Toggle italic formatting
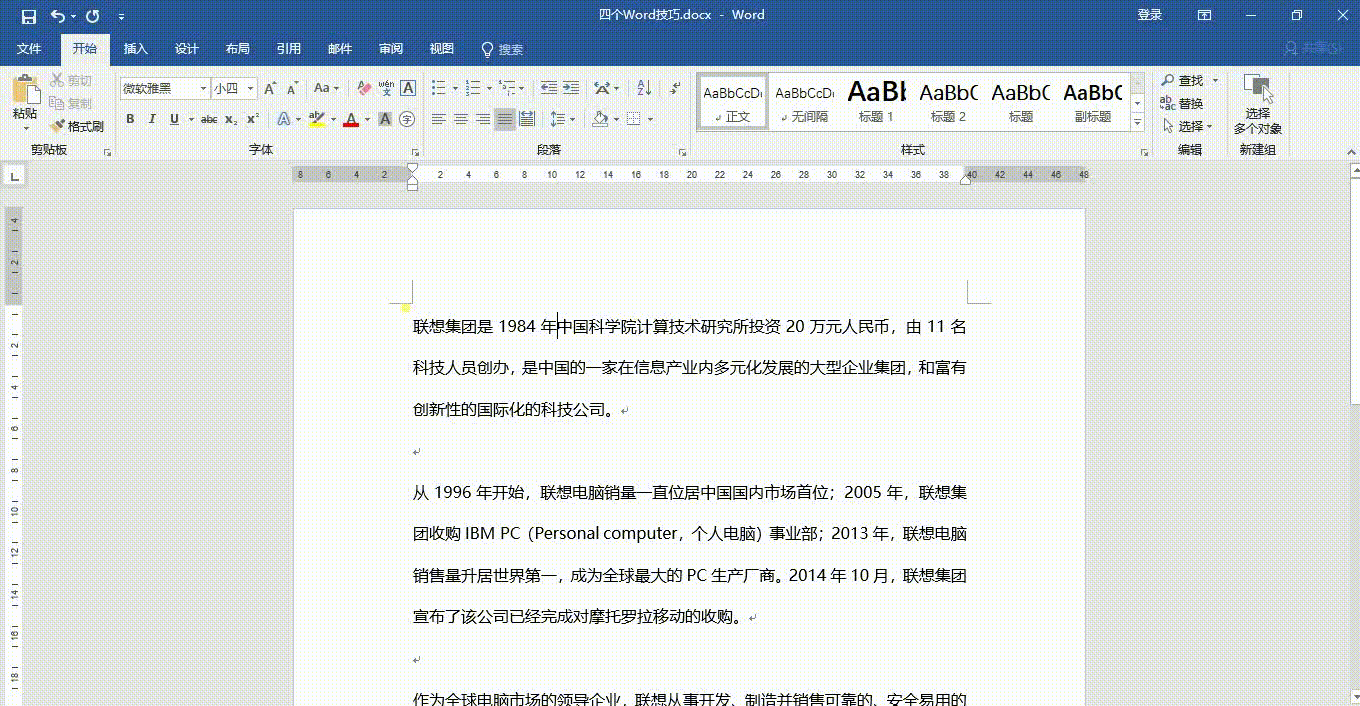This screenshot has height=706, width=1360. 152,120
